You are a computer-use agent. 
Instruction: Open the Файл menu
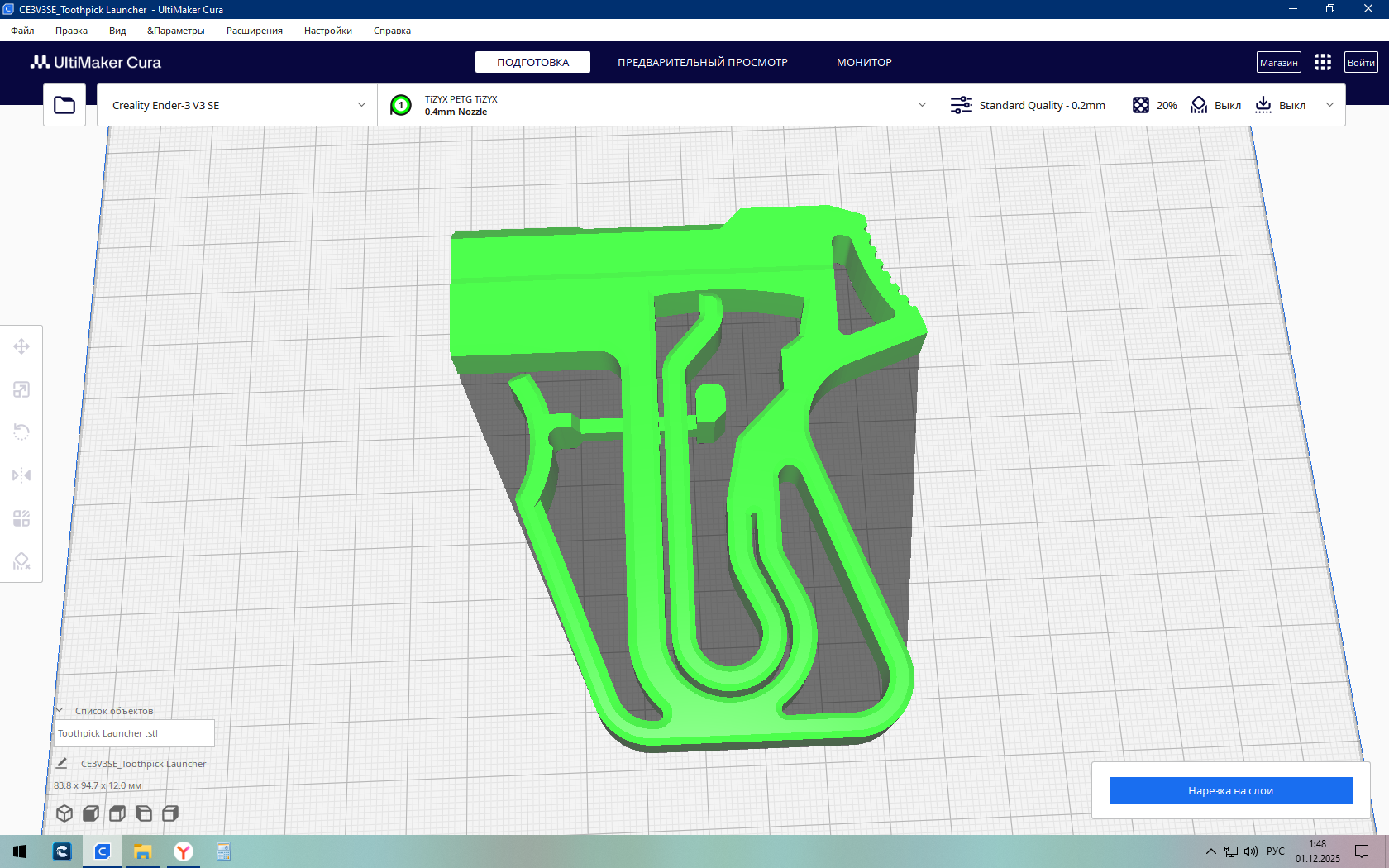point(22,31)
